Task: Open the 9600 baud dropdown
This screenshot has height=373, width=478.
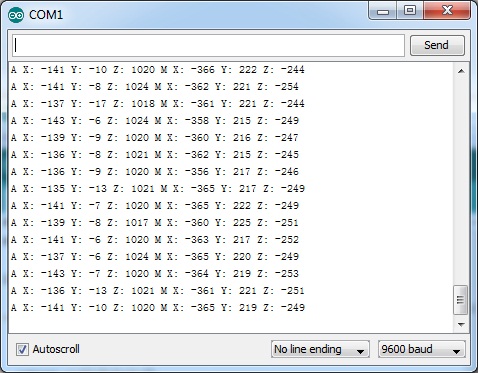Action: click(421, 349)
